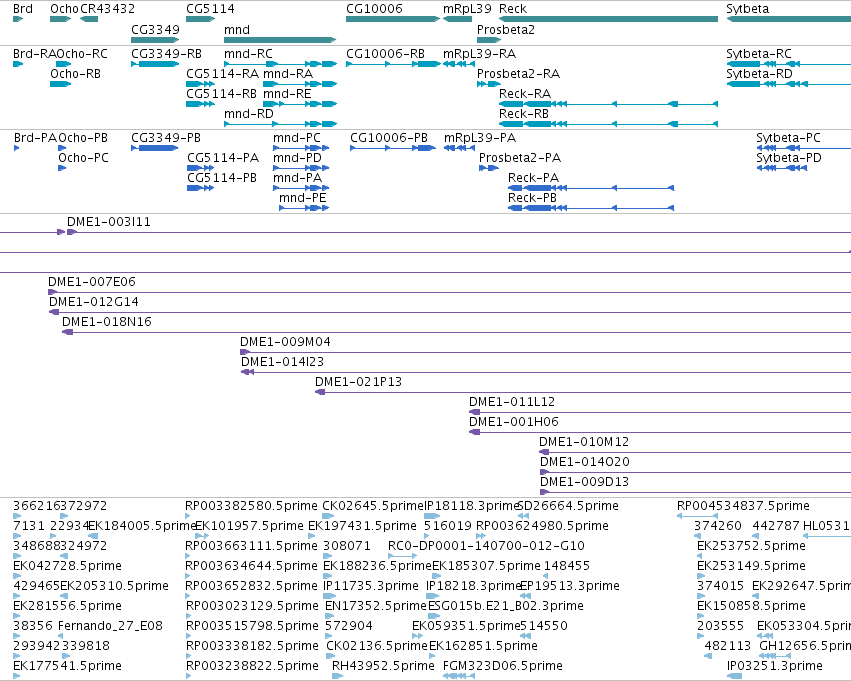Screen dimensions: 851x681
Task: Select the CK02645.5prime EST label
Action: point(373,506)
